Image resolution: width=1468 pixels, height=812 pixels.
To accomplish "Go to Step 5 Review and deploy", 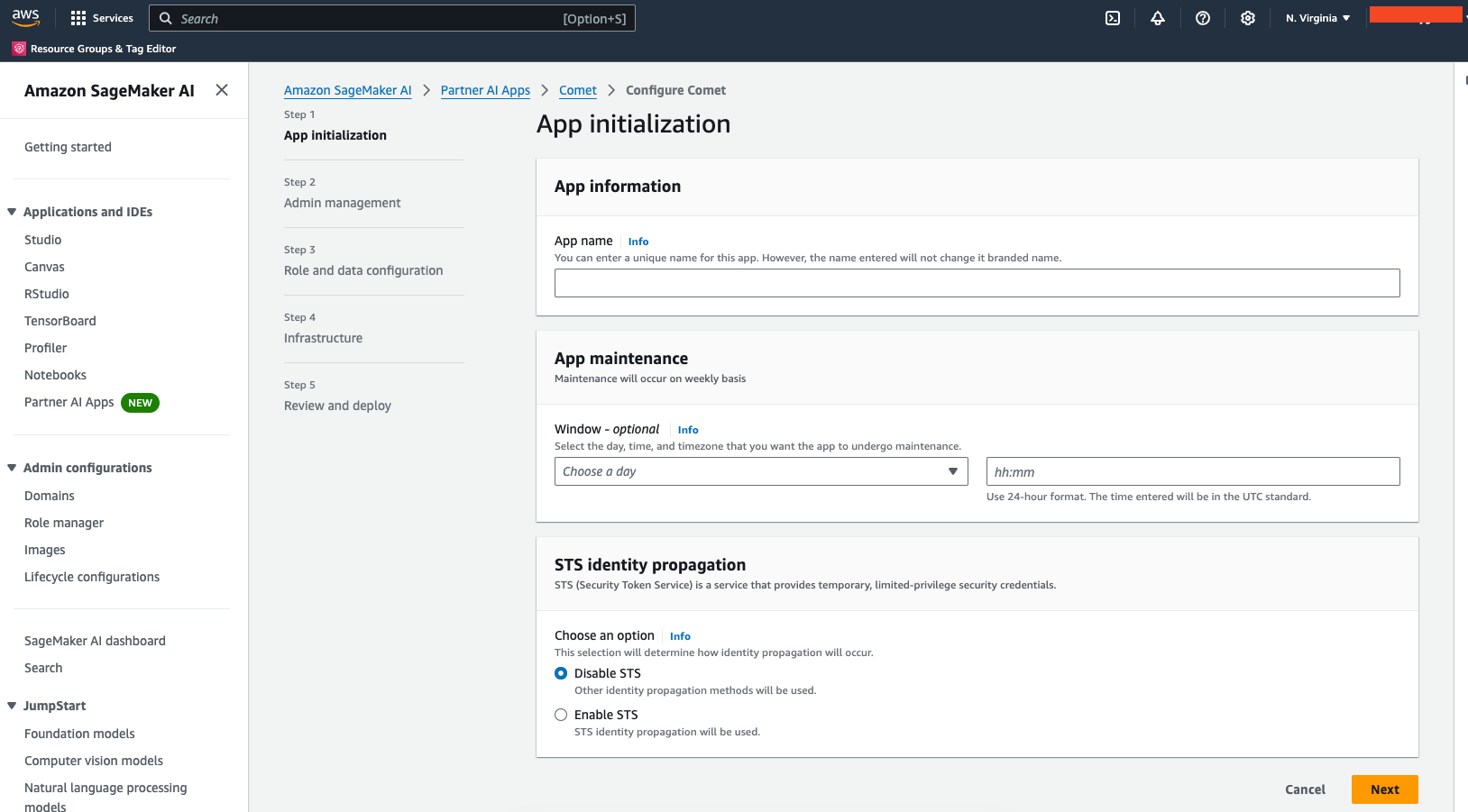I will 337,406.
